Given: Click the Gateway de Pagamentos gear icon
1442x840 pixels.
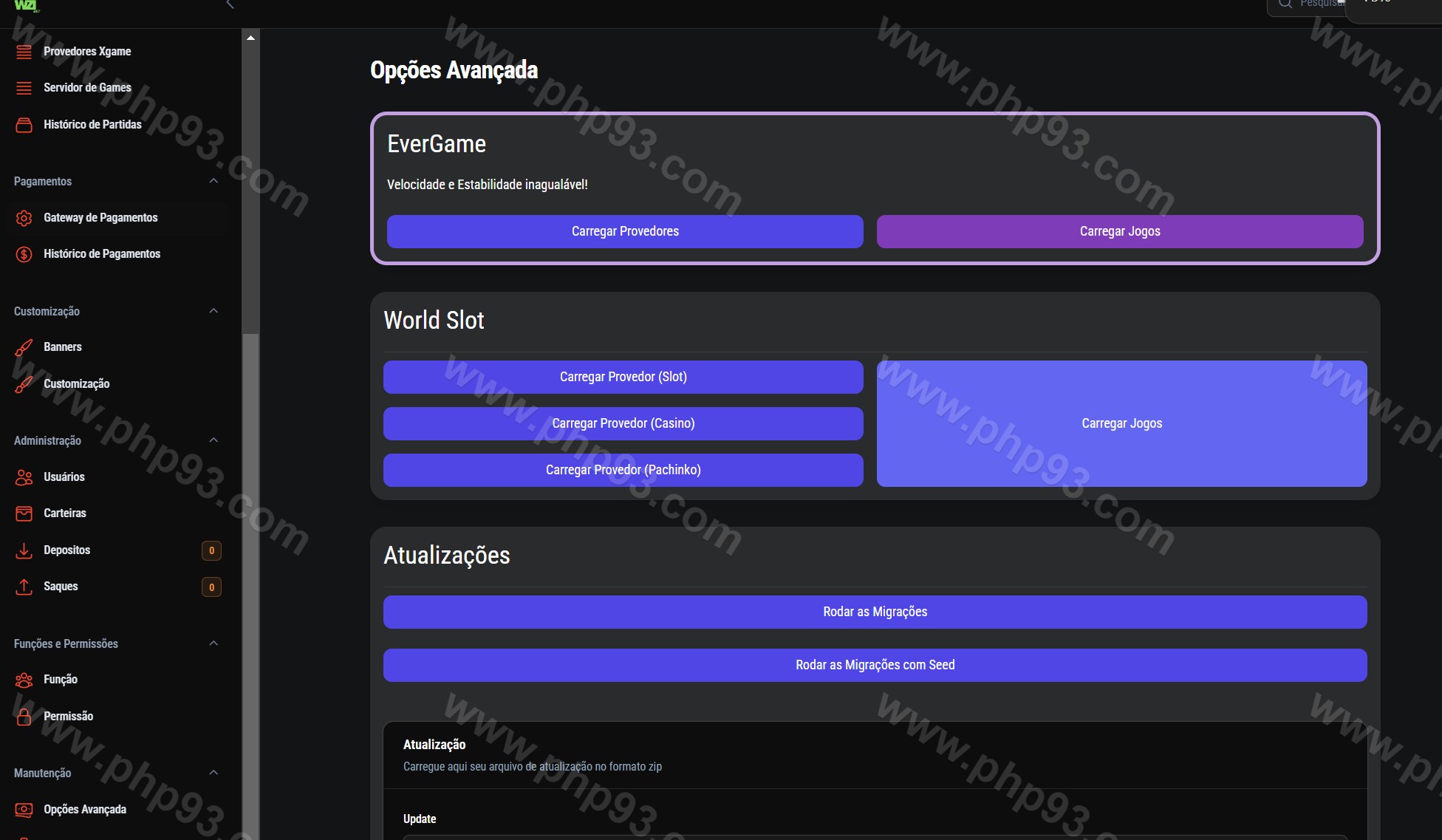Looking at the screenshot, I should 24,218.
